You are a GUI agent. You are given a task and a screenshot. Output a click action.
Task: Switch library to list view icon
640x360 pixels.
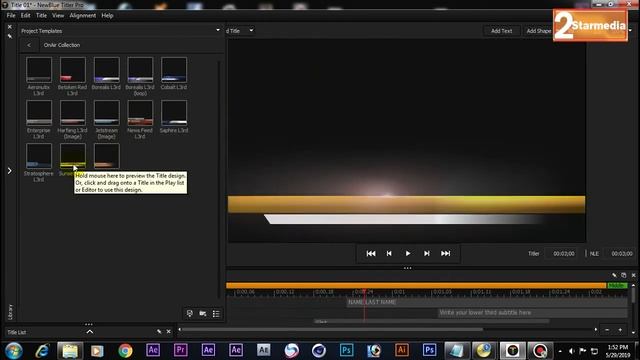216,313
